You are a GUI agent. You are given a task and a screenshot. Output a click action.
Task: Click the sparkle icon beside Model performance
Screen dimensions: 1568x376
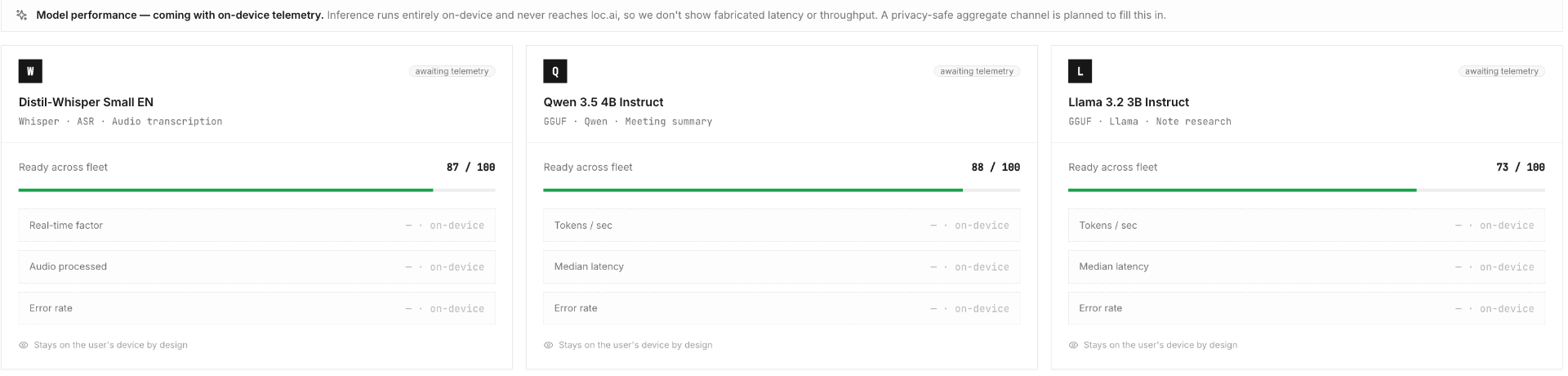[22, 15]
